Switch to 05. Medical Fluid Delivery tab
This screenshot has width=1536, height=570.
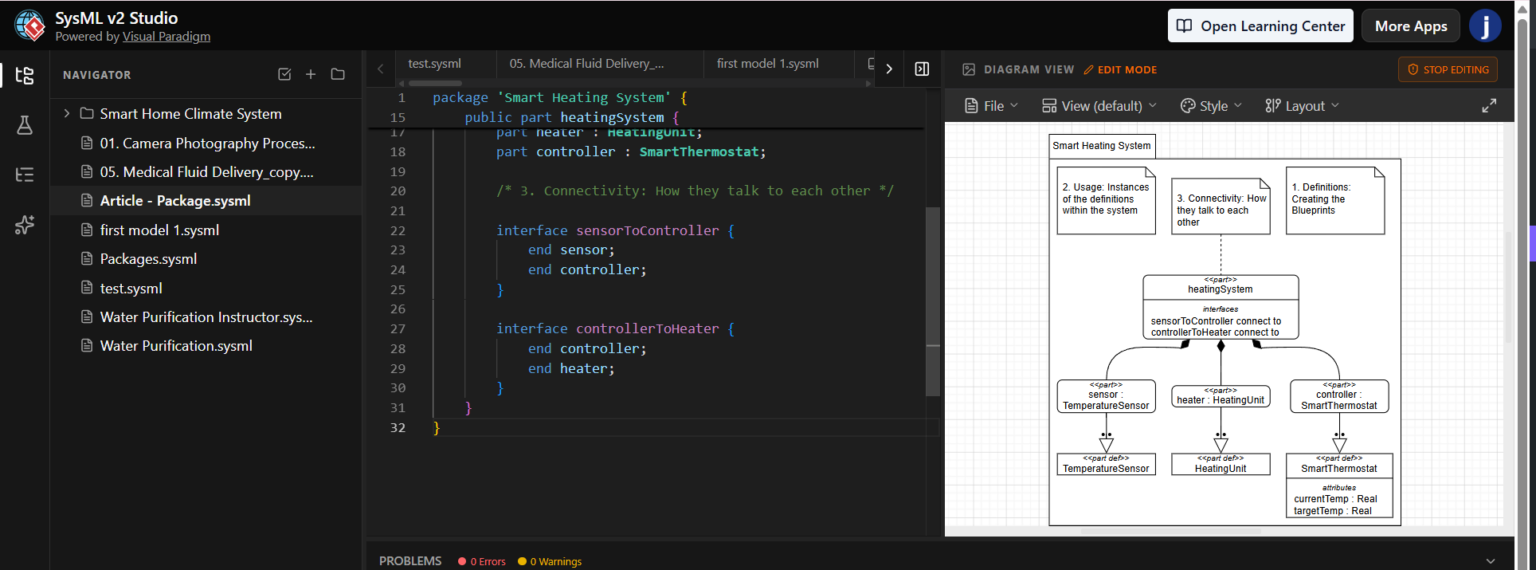point(586,63)
